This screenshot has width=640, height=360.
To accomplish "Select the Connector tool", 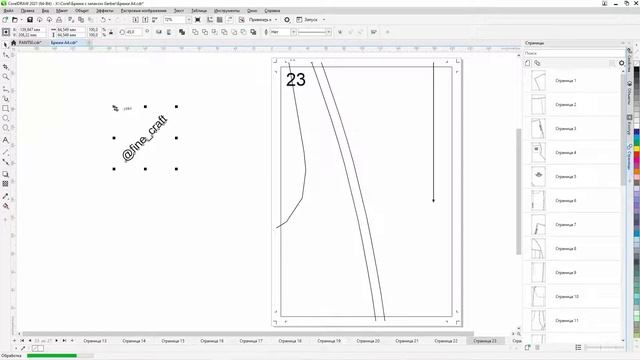I will tap(5, 162).
